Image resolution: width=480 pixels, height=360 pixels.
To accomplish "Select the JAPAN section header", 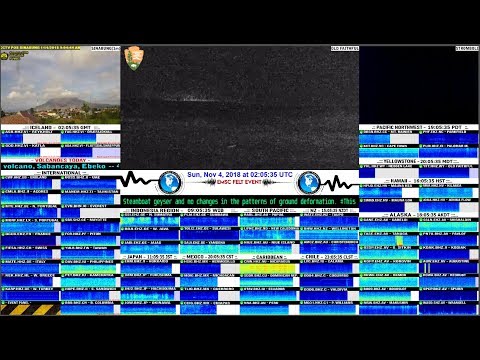I will 150,257.
